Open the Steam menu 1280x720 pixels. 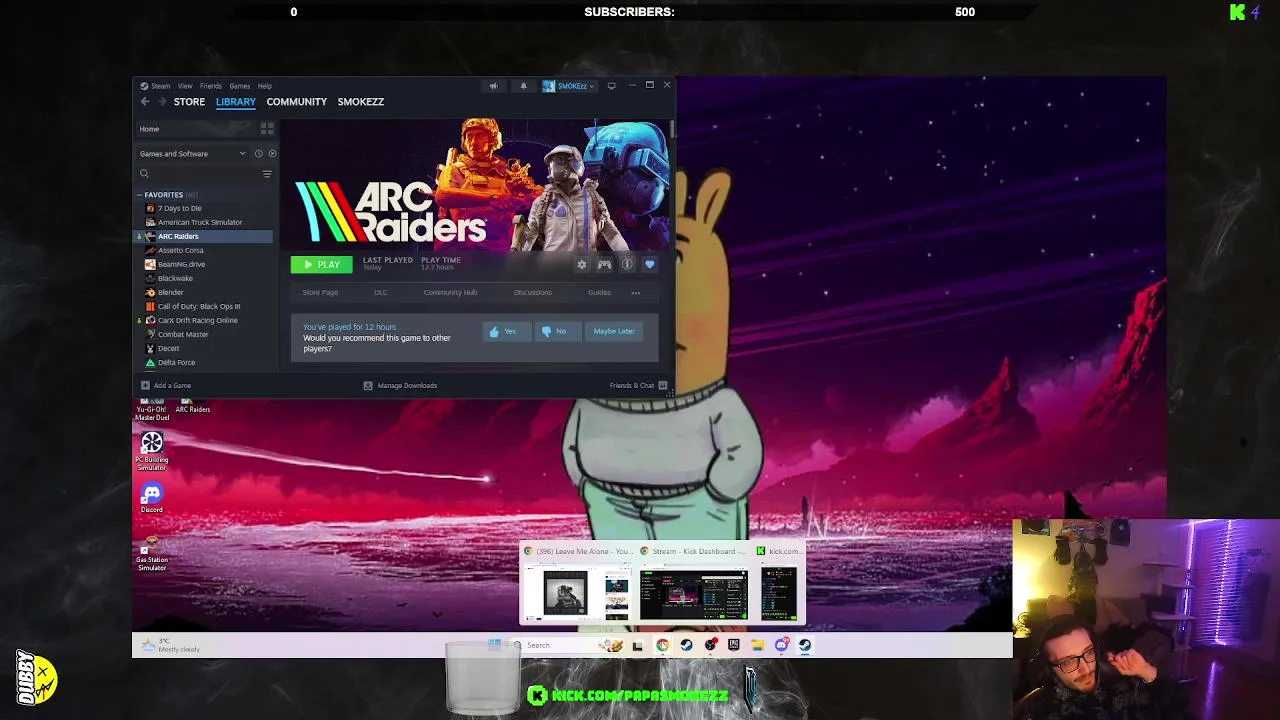coord(160,86)
